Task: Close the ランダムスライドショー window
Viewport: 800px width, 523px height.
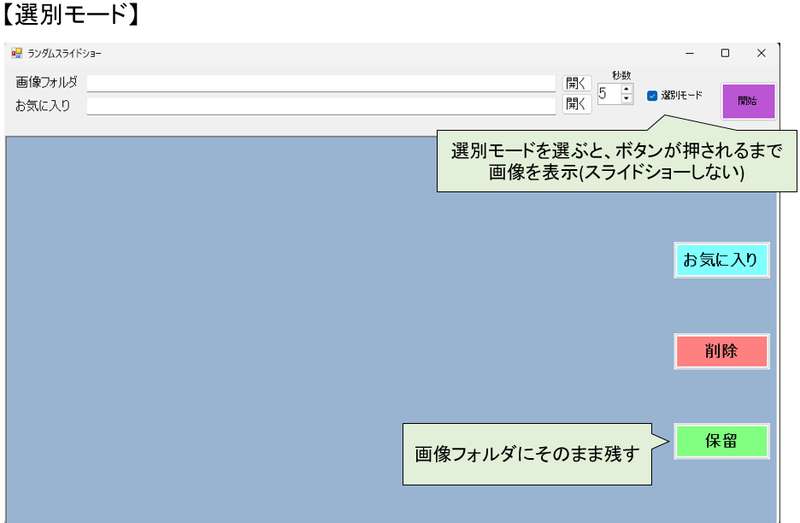Action: point(761,53)
